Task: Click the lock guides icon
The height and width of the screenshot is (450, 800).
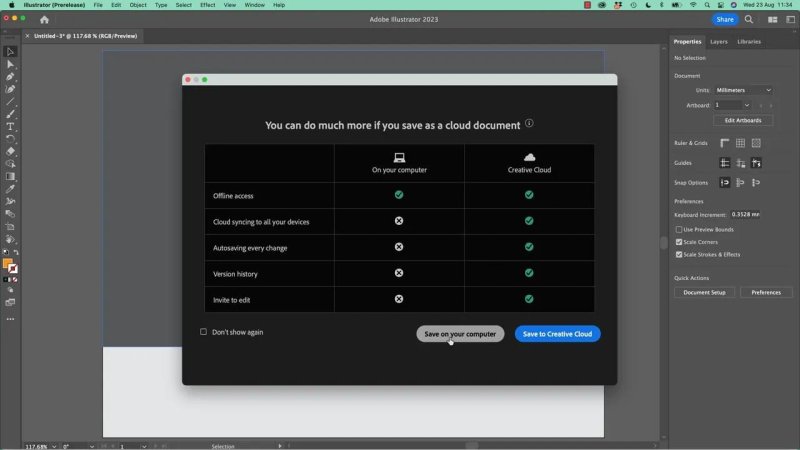Action: [x=740, y=163]
